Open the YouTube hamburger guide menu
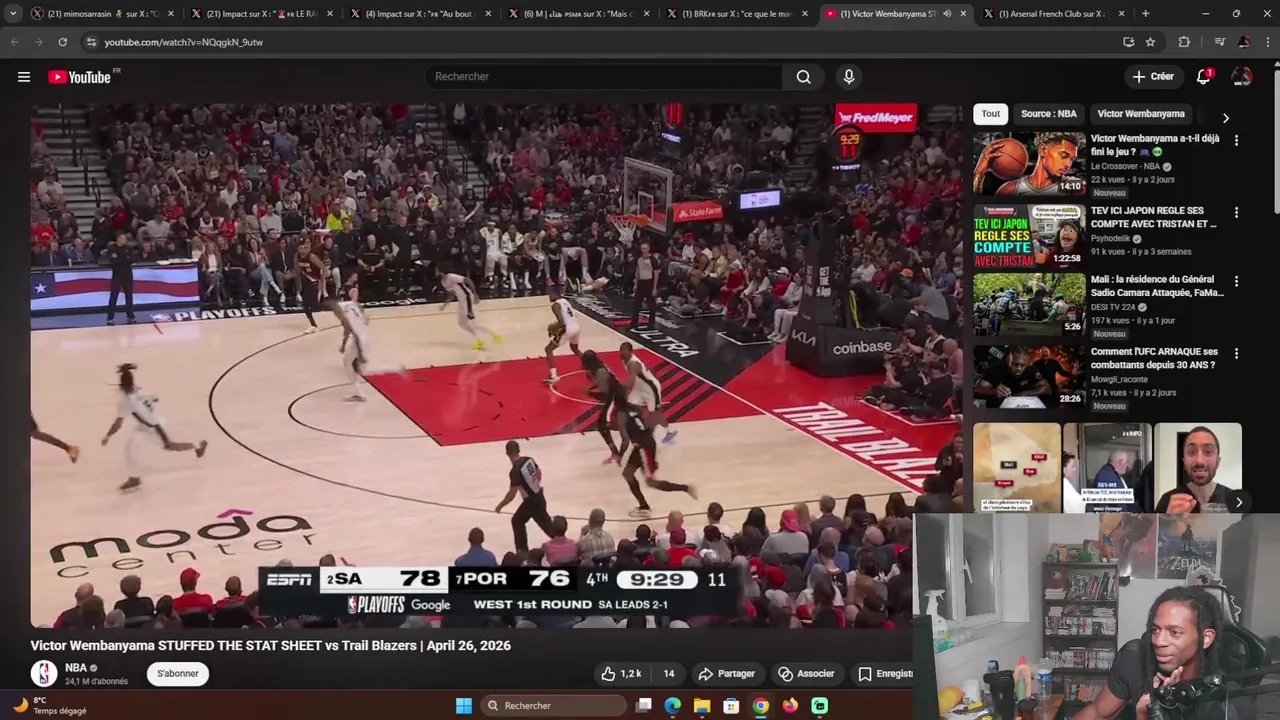The width and height of the screenshot is (1280, 720). (x=24, y=77)
